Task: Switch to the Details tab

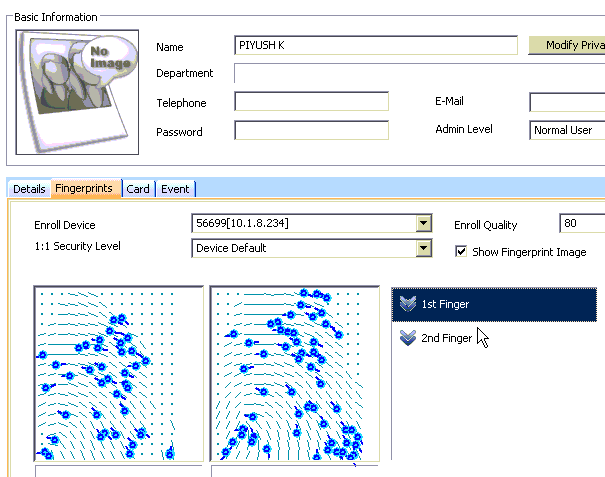Action: [x=29, y=189]
